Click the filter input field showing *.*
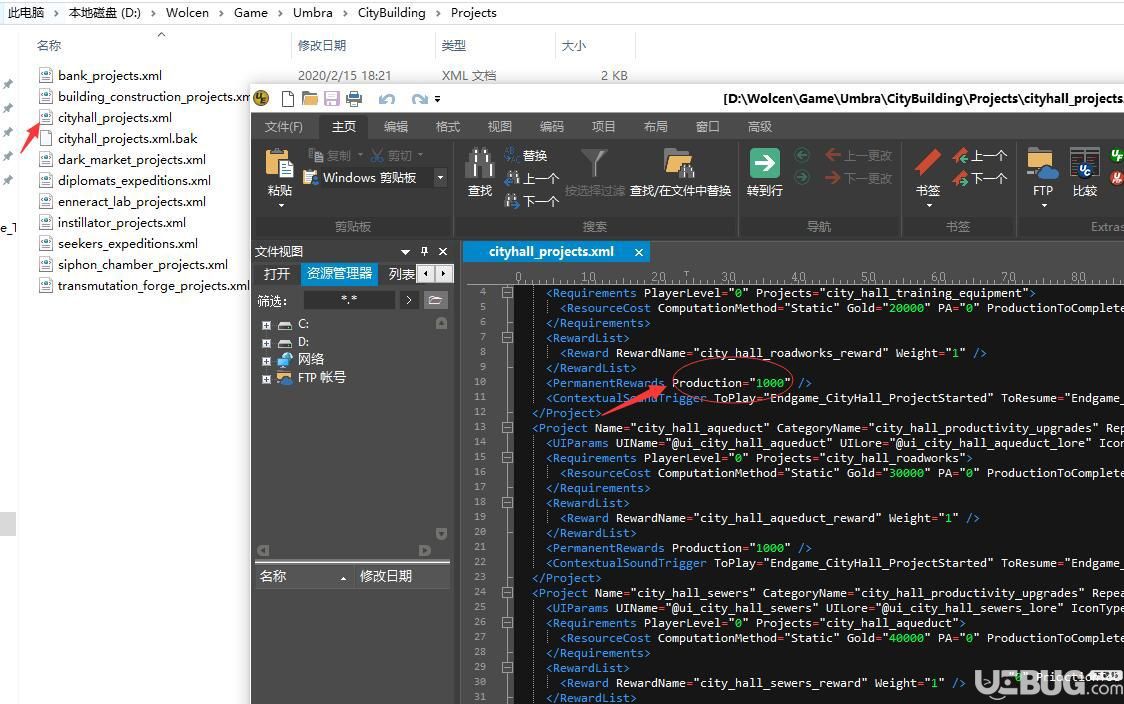This screenshot has width=1124, height=704. 349,300
